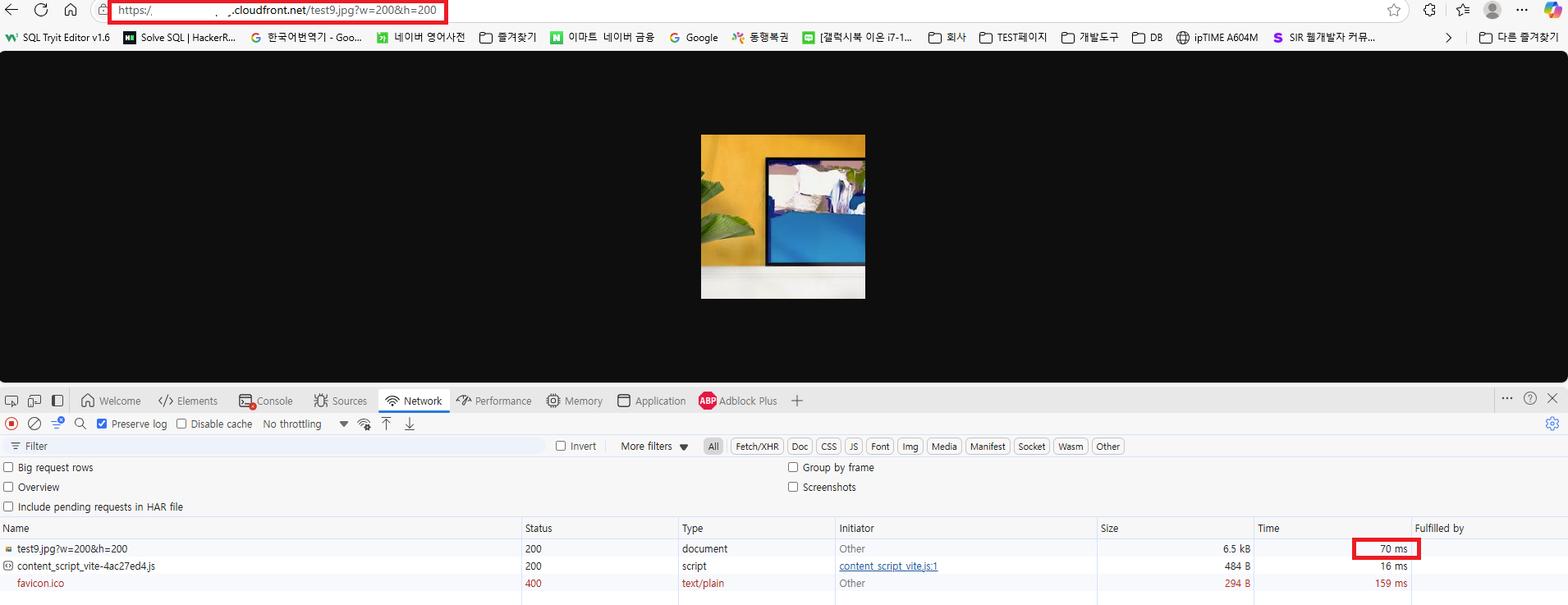1568x605 pixels.
Task: Open the user profile avatar
Action: [1492, 10]
